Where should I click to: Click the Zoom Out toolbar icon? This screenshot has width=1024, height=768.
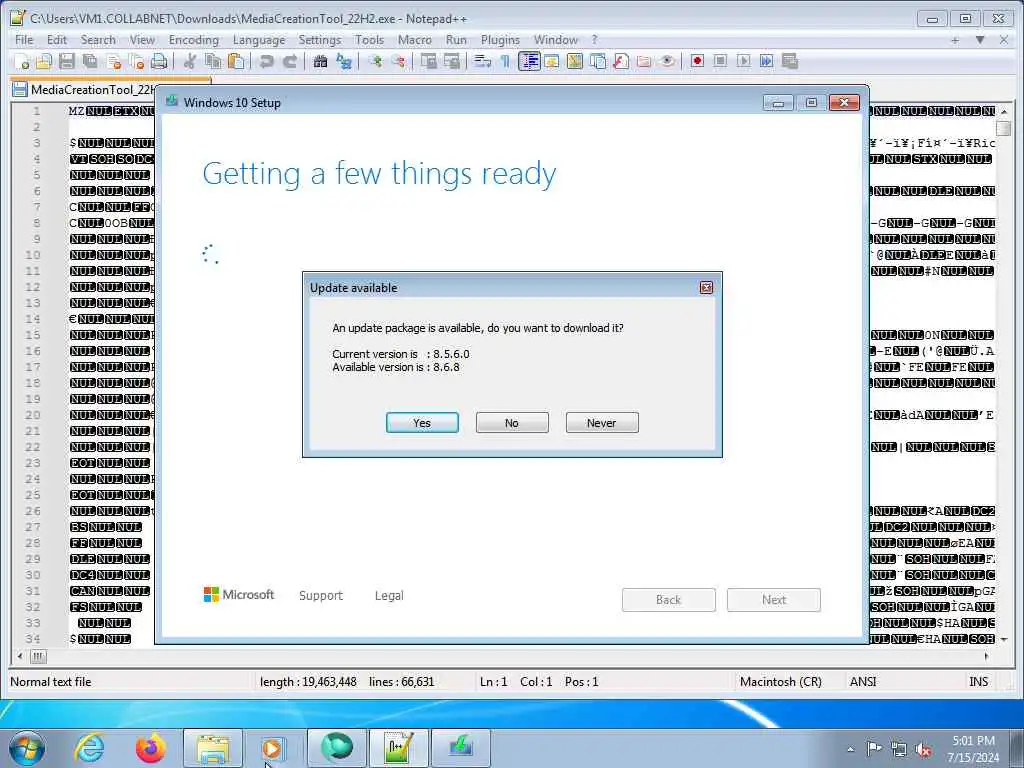(398, 61)
